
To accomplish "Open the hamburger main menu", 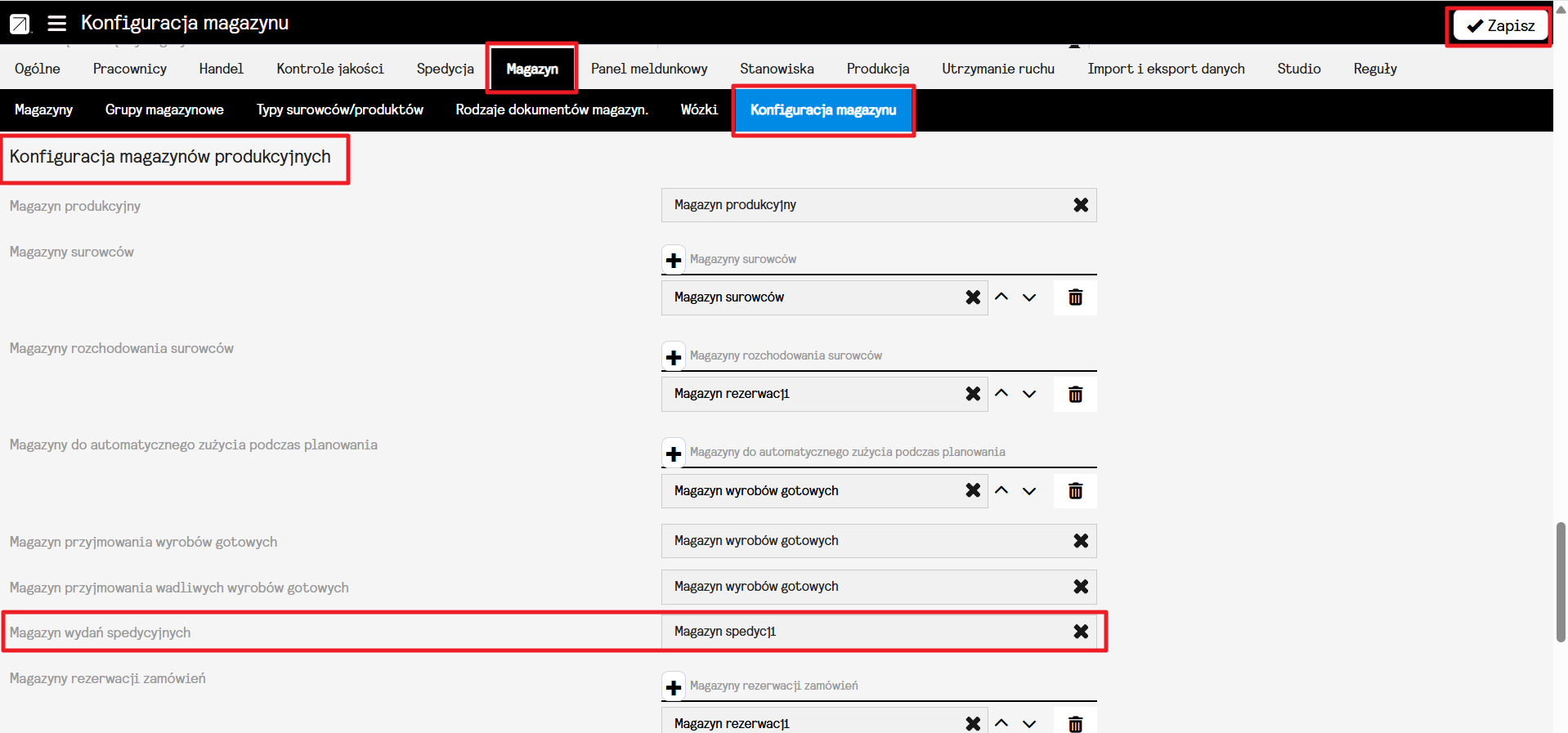I will tap(56, 23).
